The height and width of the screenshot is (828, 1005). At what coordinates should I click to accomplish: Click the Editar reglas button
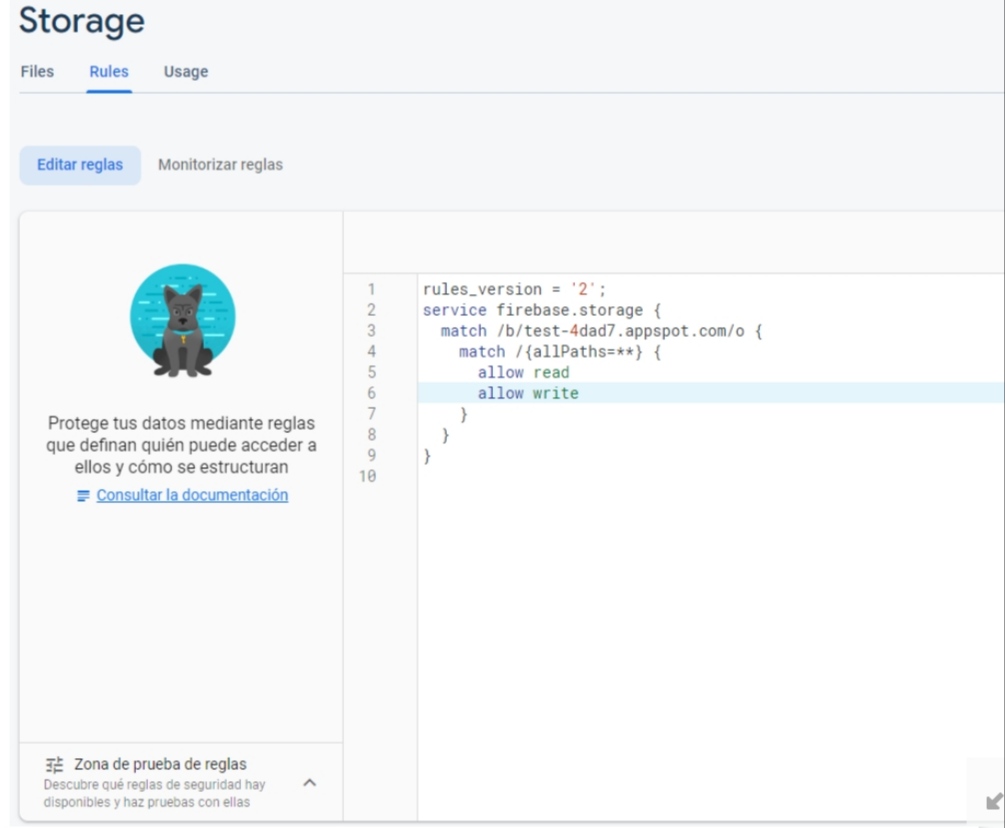tap(80, 165)
